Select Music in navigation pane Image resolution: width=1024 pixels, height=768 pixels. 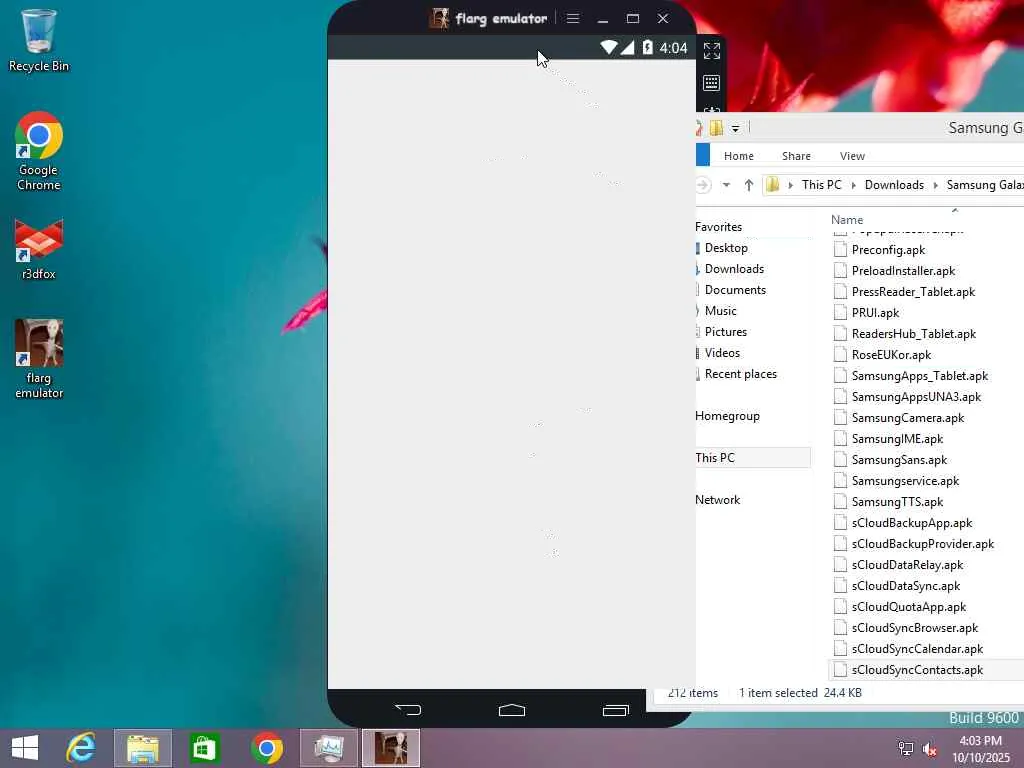tap(720, 311)
